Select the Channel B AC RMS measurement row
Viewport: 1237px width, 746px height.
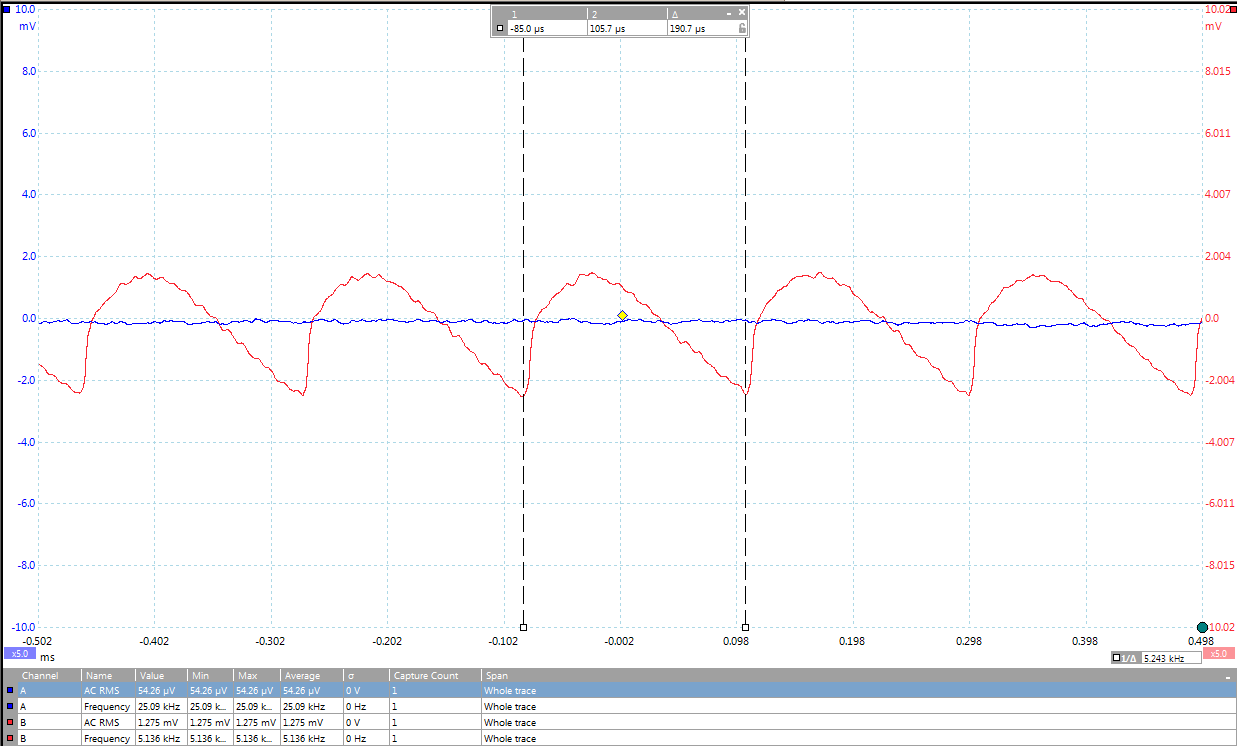[300, 722]
